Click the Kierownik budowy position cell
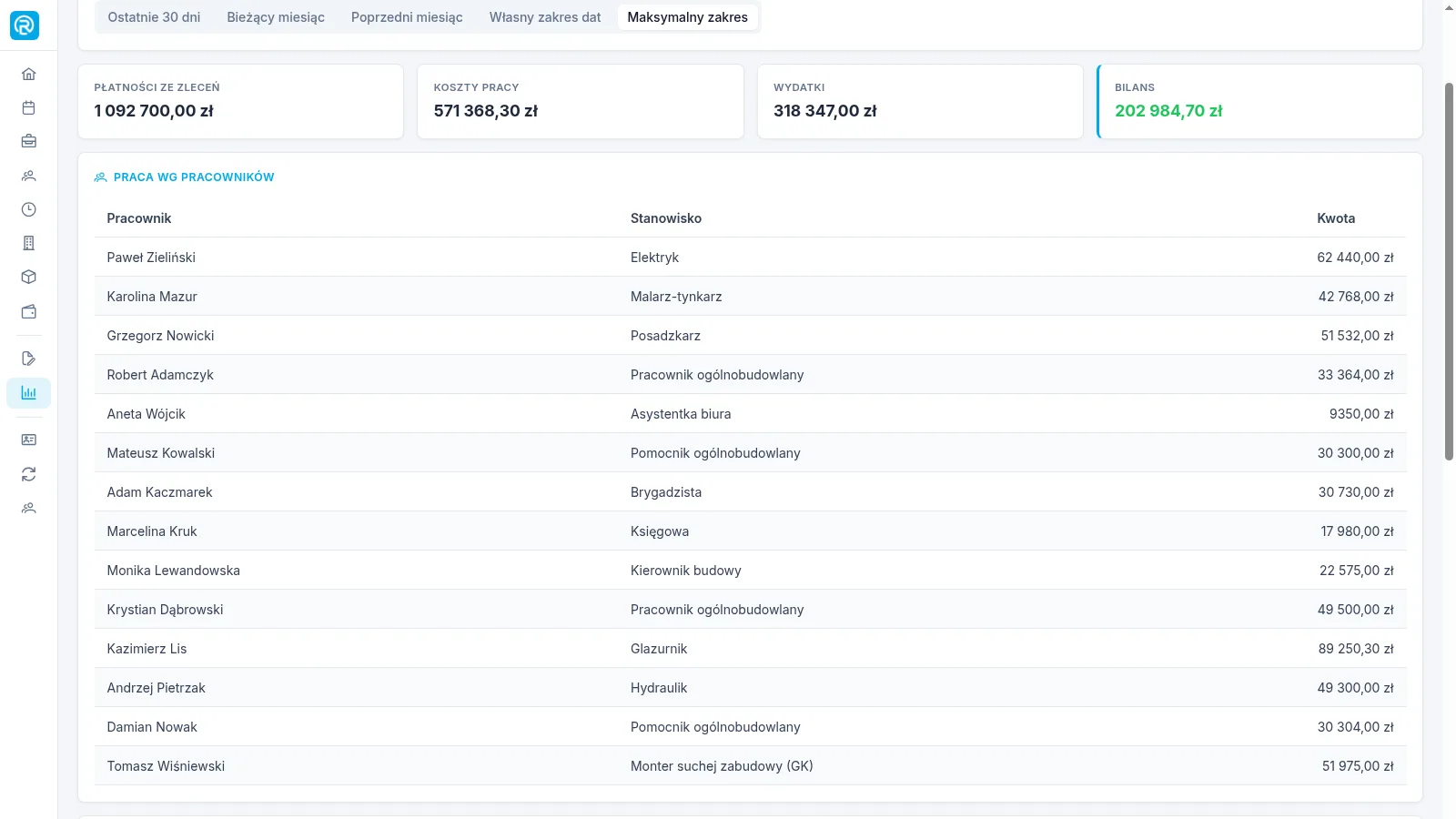The height and width of the screenshot is (819, 1456). click(x=686, y=571)
